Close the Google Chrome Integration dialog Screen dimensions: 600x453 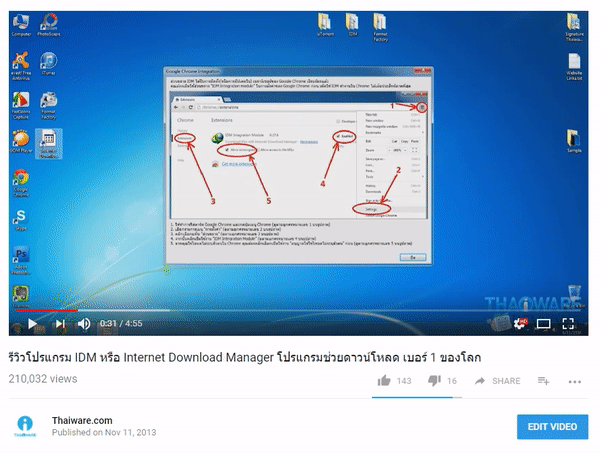click(426, 71)
